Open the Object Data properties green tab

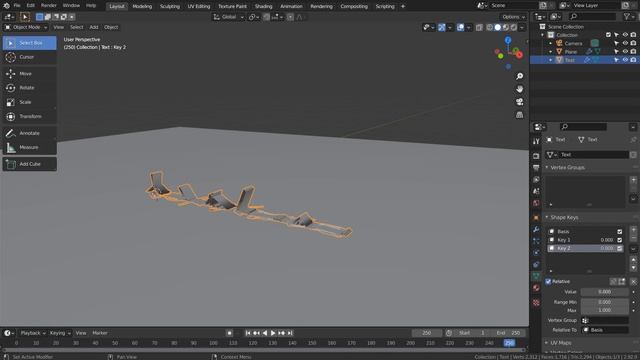pos(536,276)
